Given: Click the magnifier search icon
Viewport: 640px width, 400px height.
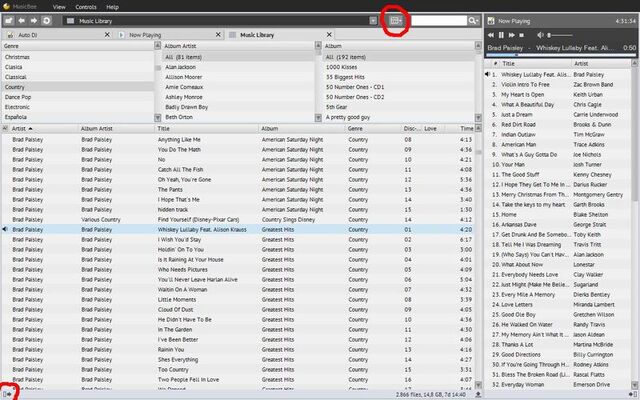Looking at the screenshot, I should [x=473, y=20].
